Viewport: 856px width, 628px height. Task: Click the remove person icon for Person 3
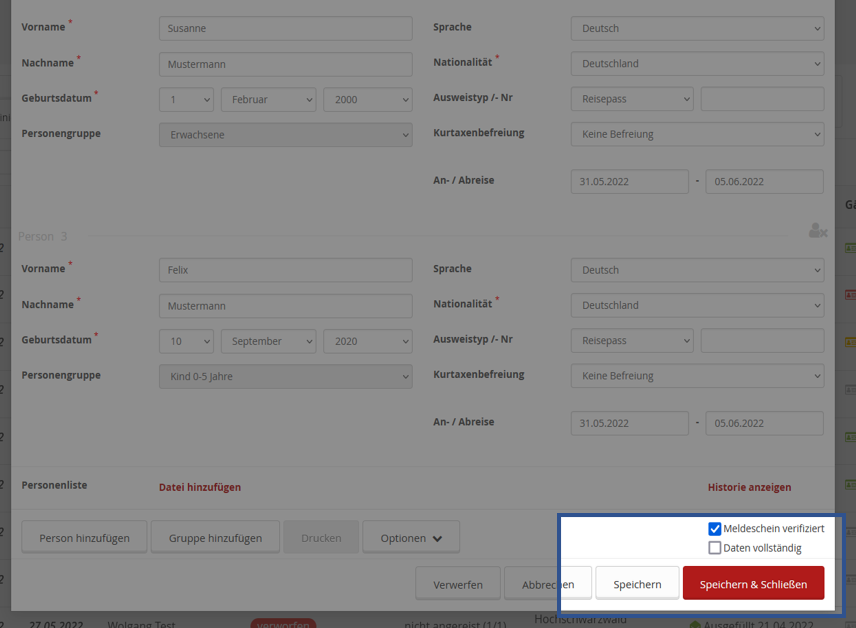click(817, 231)
